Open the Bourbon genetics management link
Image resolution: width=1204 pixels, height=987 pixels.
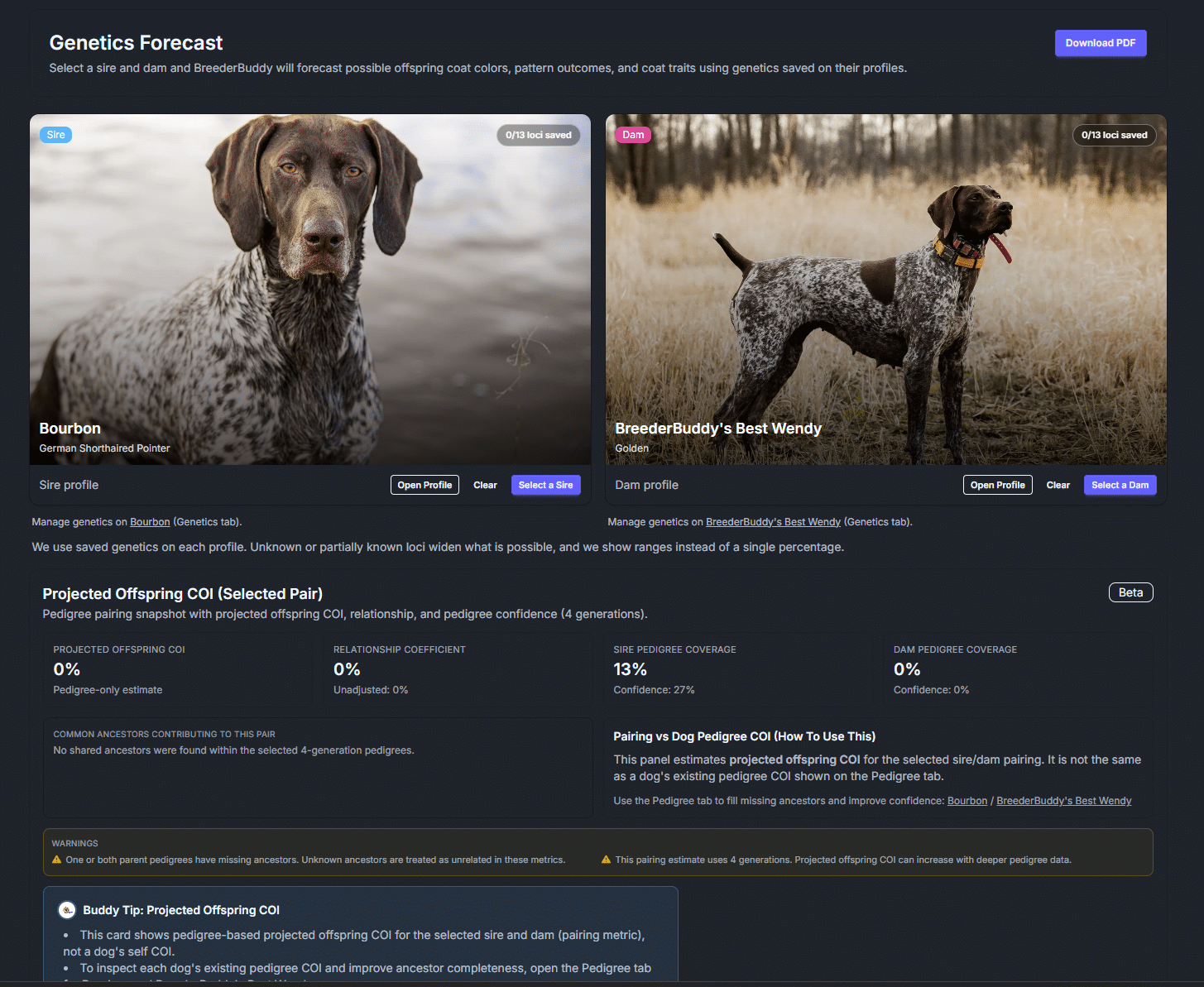click(150, 521)
